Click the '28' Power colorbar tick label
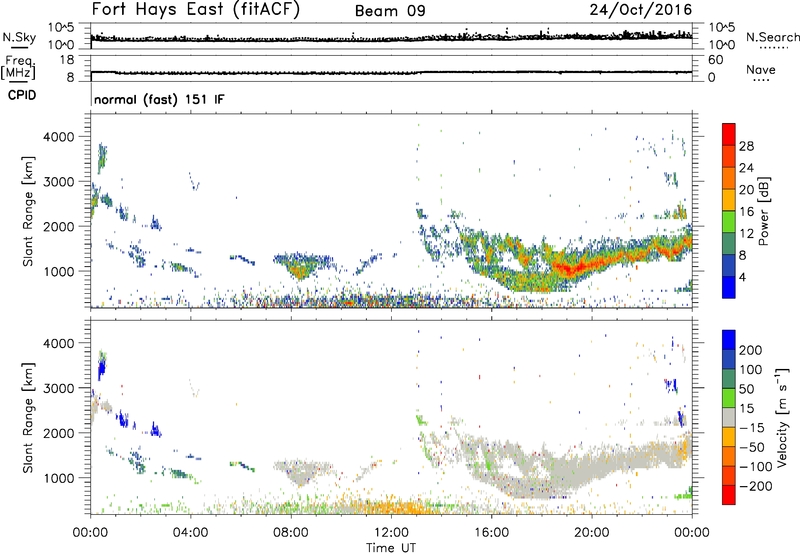Viewport: 800px width, 554px height. [x=746, y=146]
